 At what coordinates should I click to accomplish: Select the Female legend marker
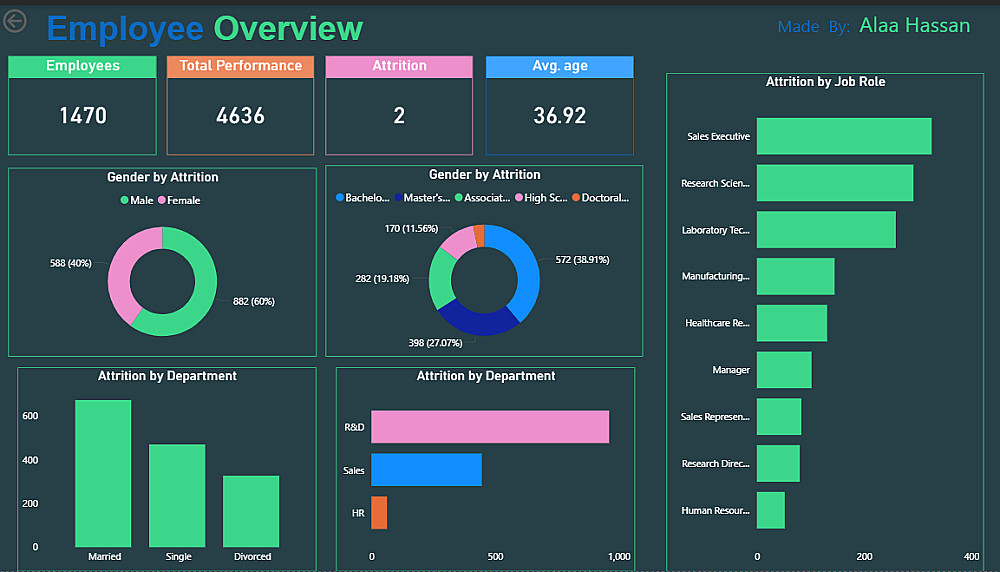tap(162, 200)
